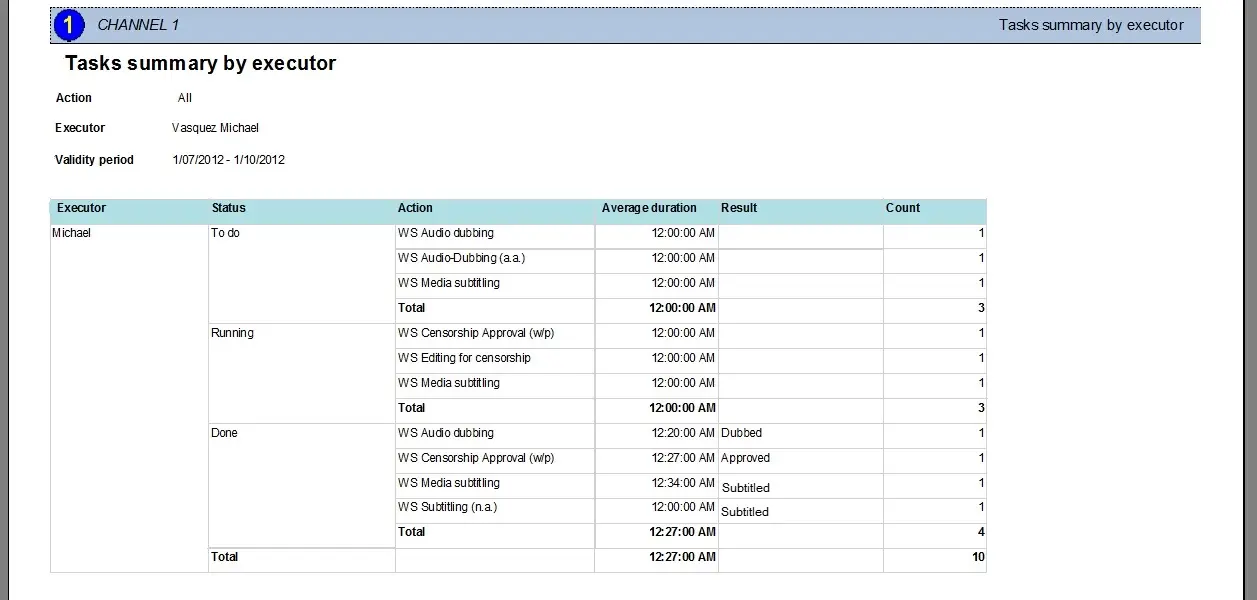The height and width of the screenshot is (600, 1257).
Task: Select the To do status cell
Action: (x=225, y=233)
